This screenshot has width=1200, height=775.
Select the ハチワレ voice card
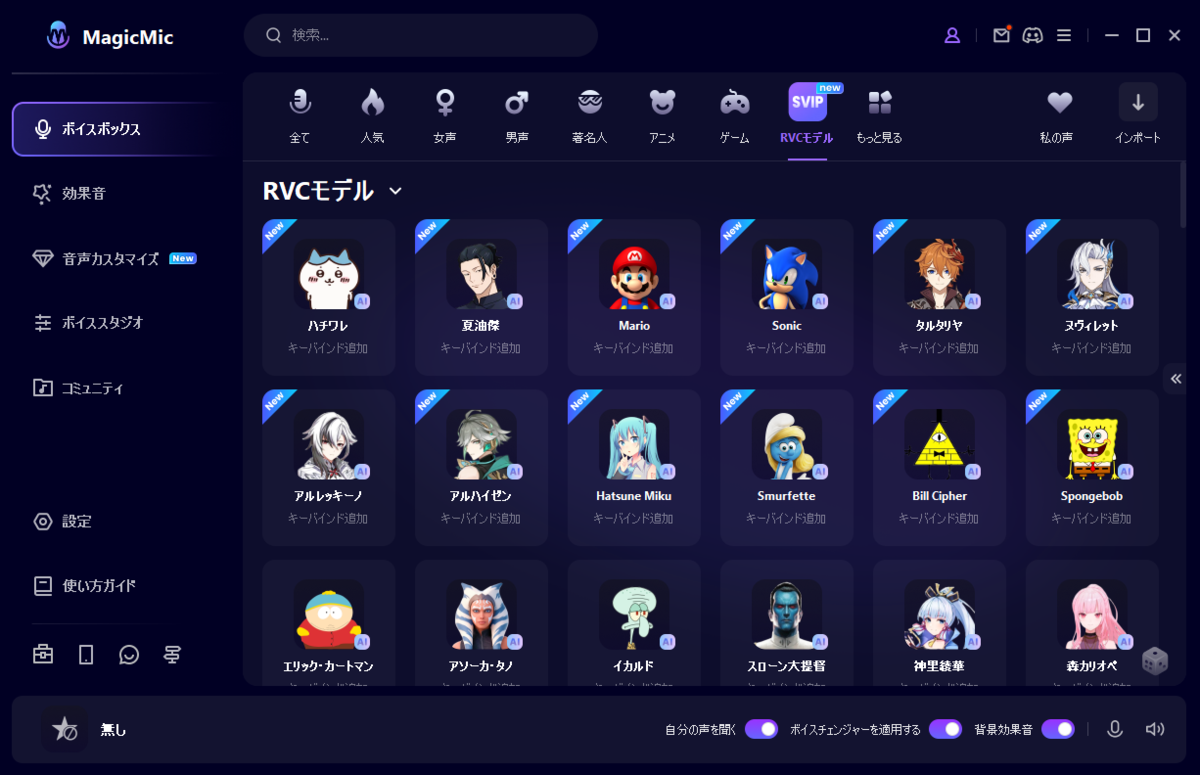pos(329,298)
